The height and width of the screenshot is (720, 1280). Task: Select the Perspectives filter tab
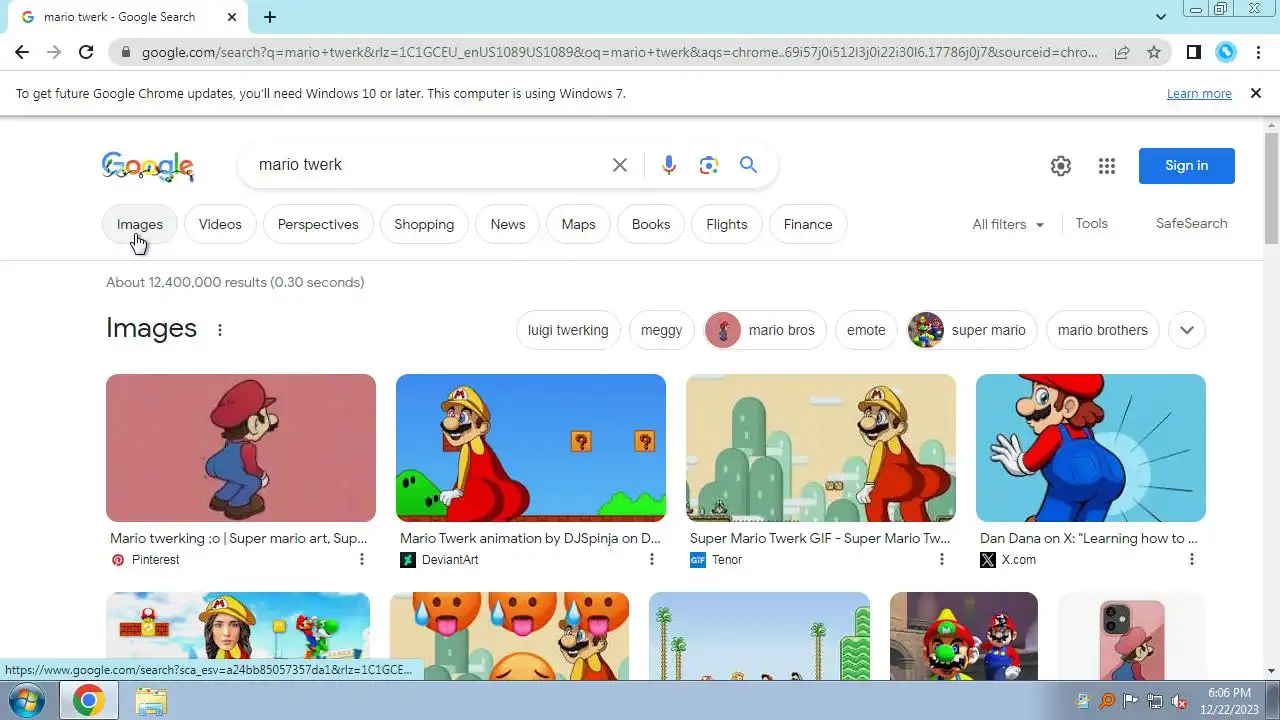(x=318, y=224)
